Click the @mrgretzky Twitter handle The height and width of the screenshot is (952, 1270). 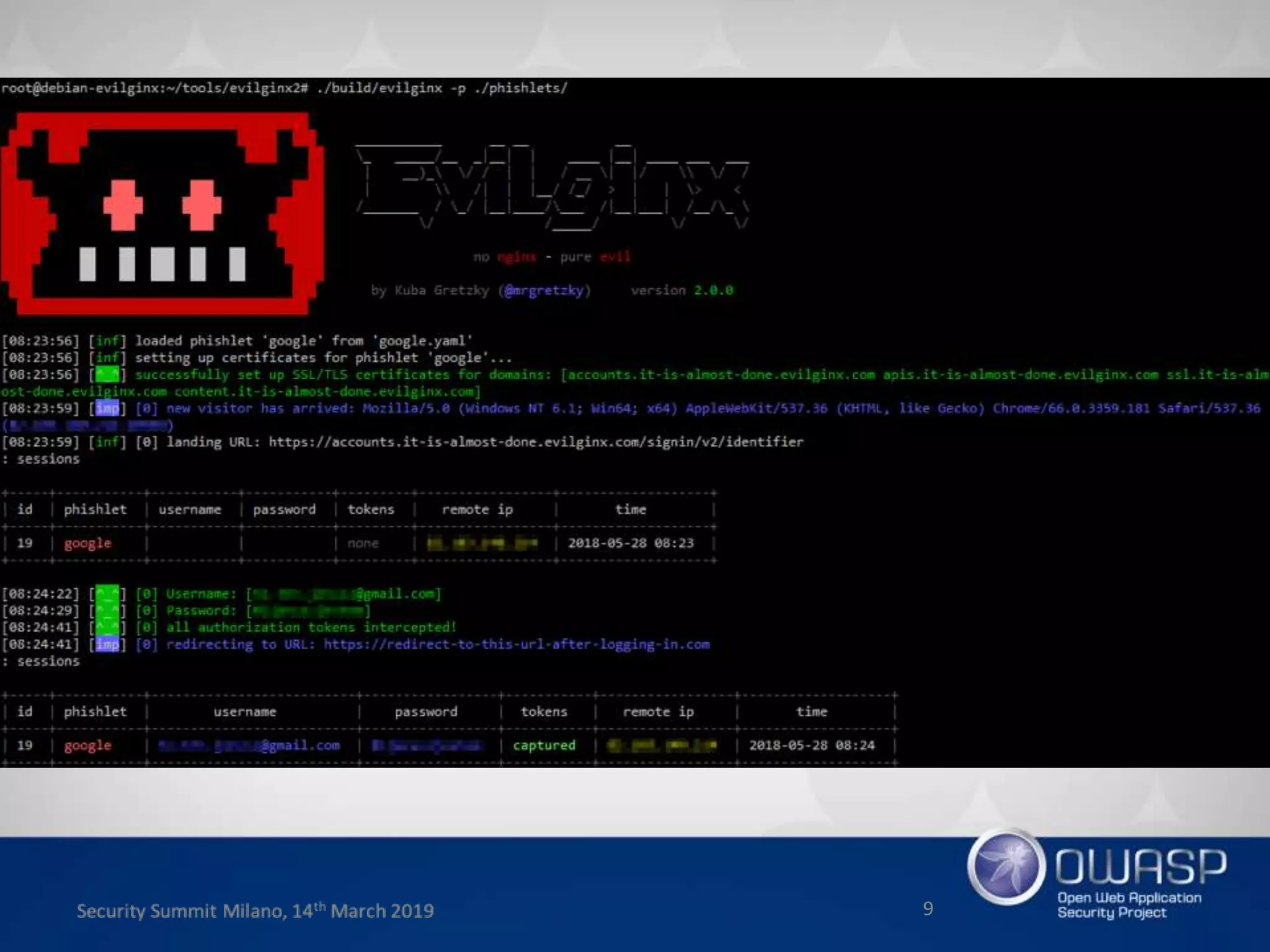(x=544, y=291)
